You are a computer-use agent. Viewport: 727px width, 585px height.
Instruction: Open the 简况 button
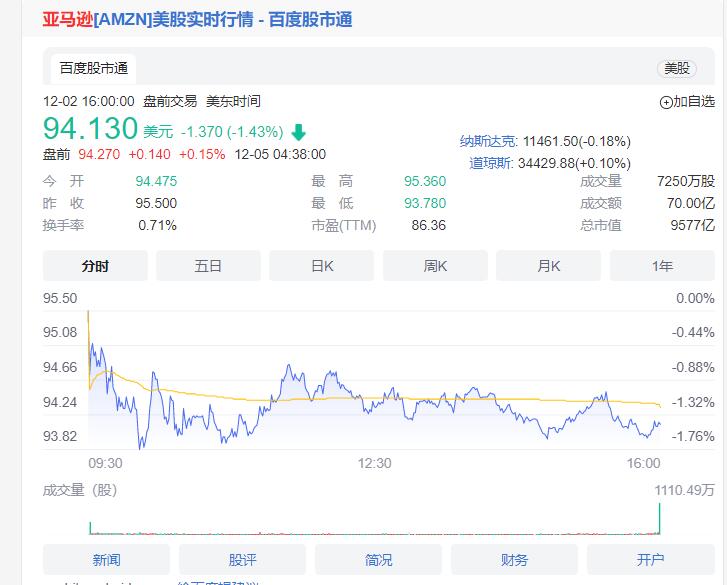378,560
